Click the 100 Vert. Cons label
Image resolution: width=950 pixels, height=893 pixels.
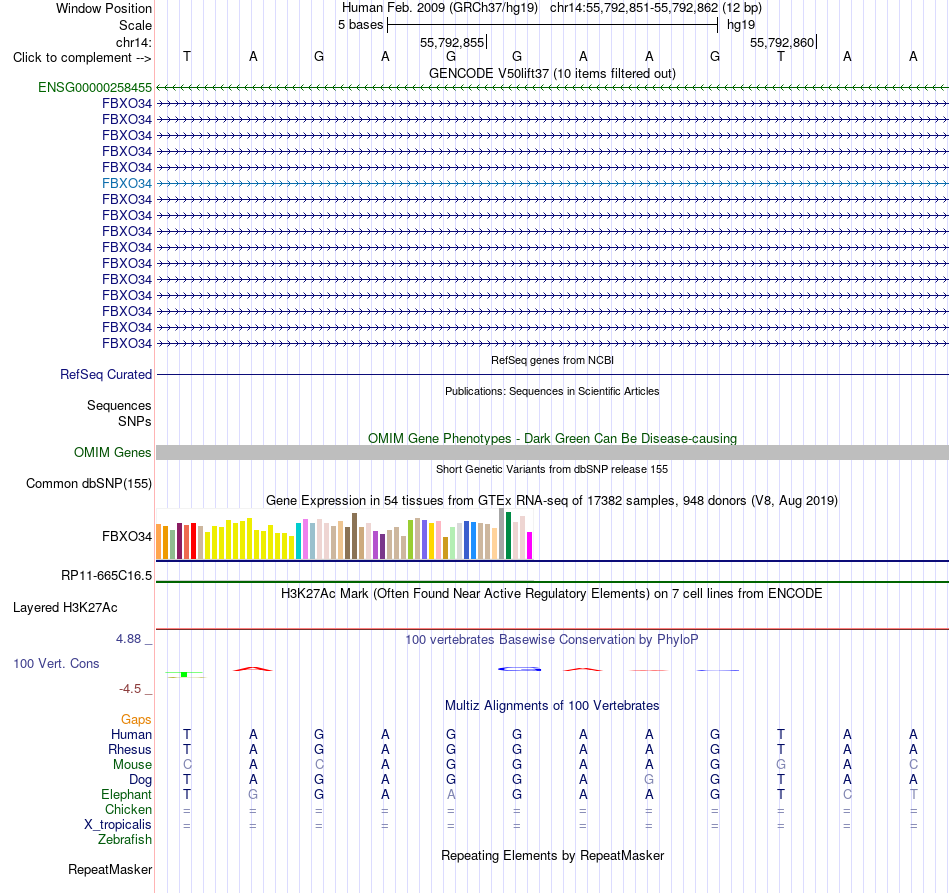tap(56, 663)
